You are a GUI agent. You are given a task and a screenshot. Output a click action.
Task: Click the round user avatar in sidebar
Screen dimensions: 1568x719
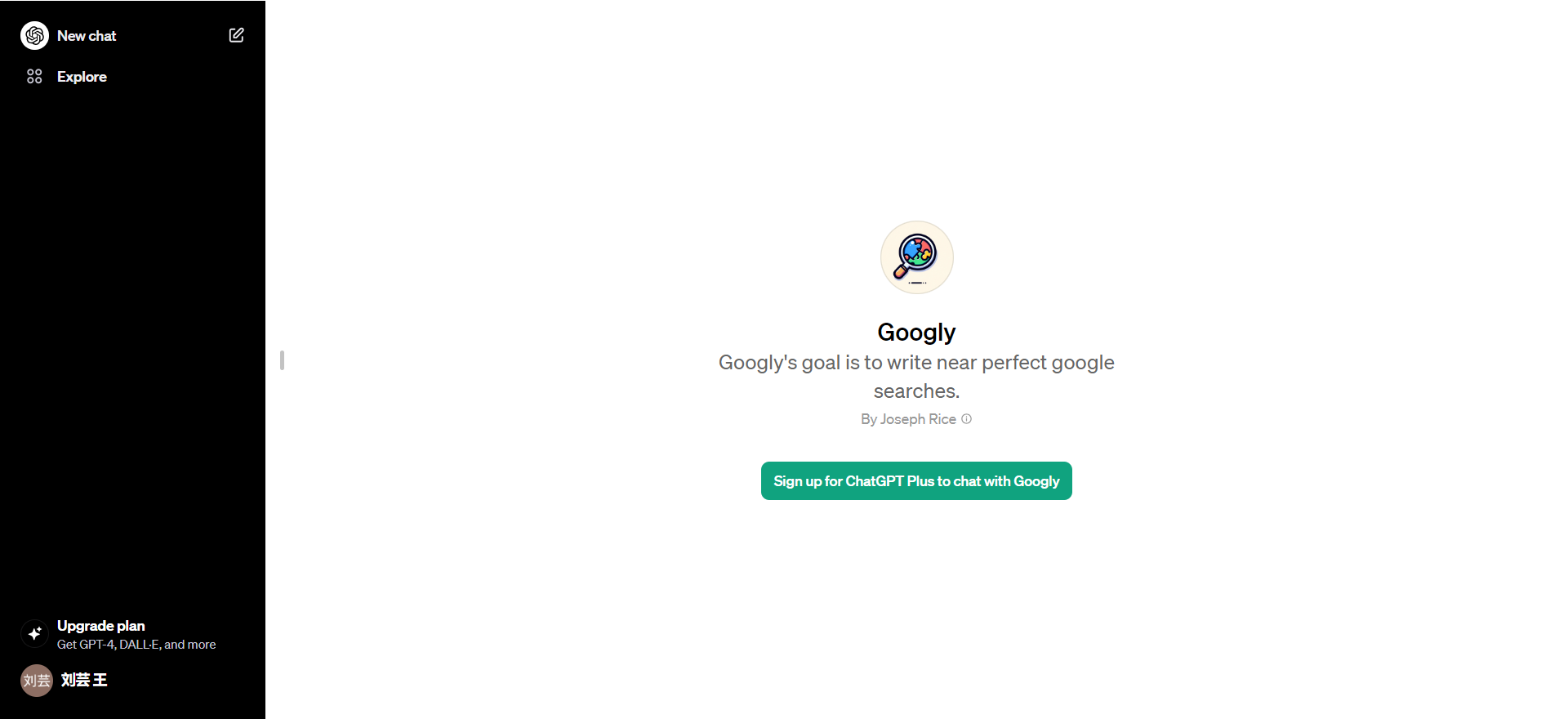36,680
